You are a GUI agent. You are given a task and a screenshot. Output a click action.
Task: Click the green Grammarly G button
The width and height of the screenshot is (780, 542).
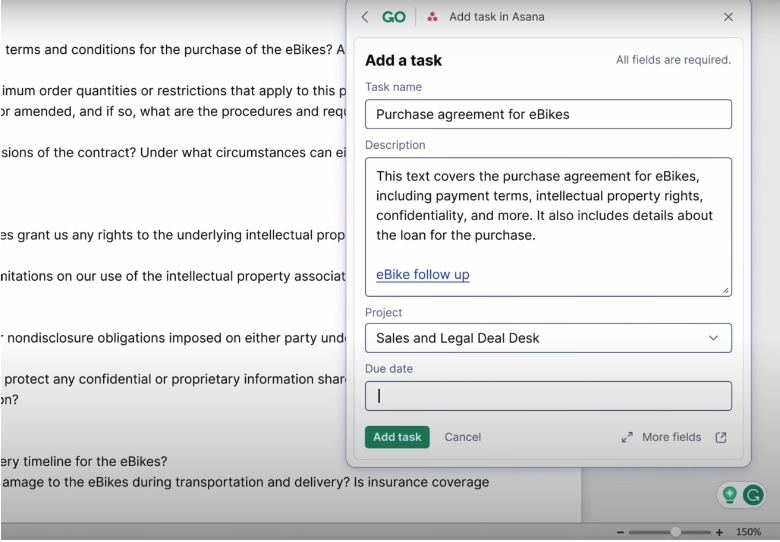pyautogui.click(x=753, y=494)
